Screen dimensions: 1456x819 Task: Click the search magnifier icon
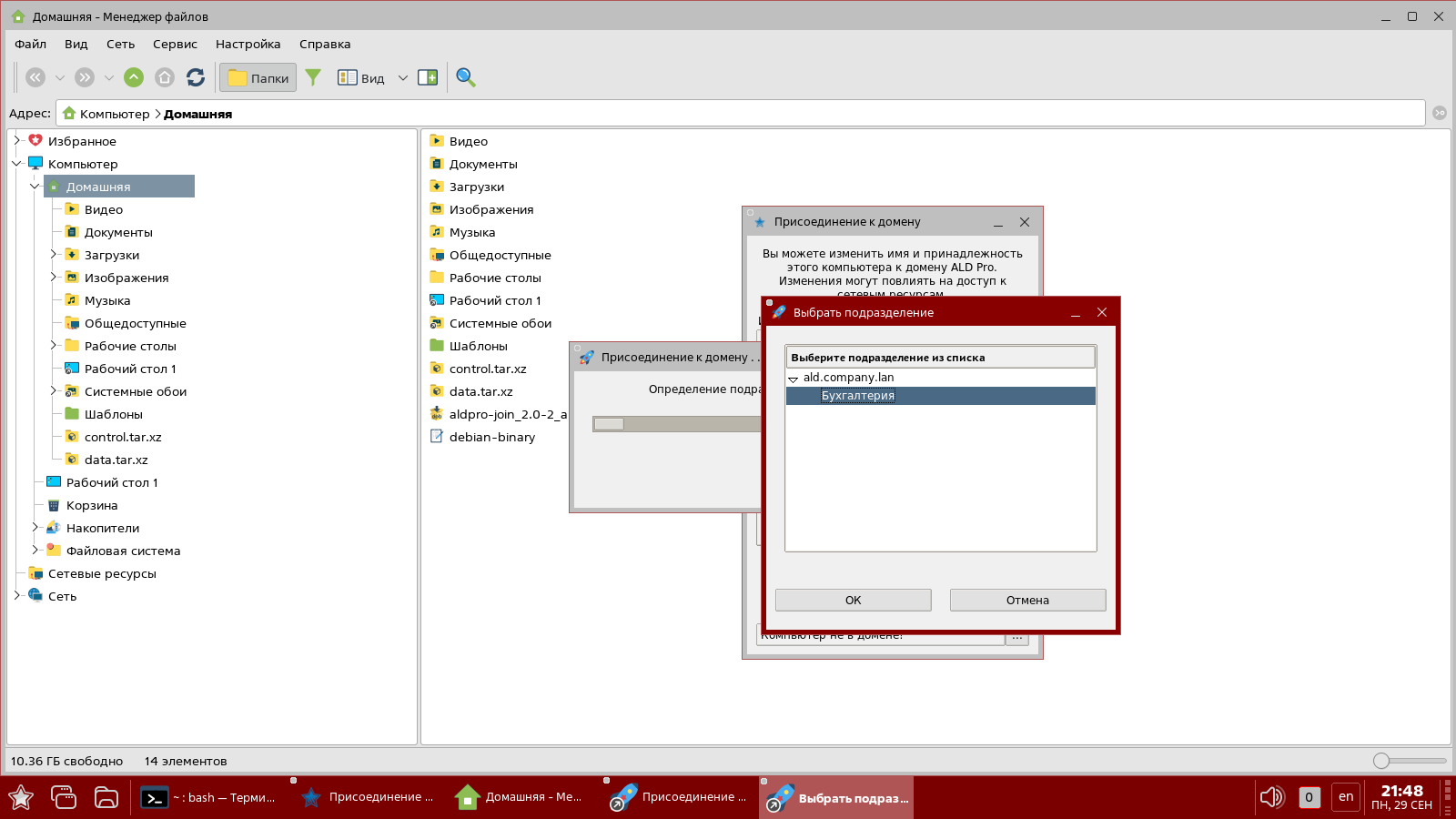466,77
